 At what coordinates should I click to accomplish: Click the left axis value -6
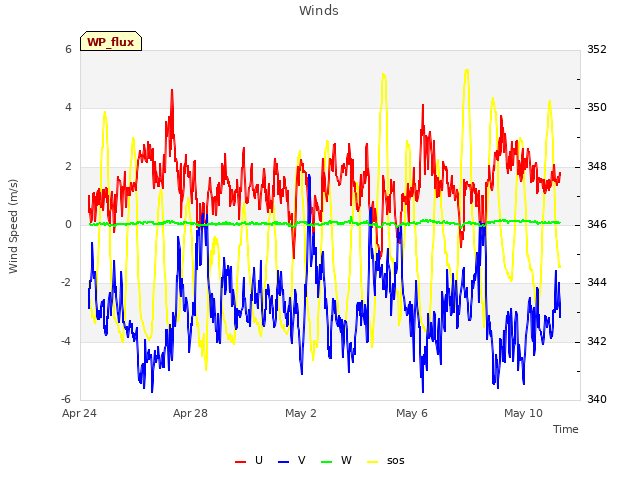coord(67,399)
